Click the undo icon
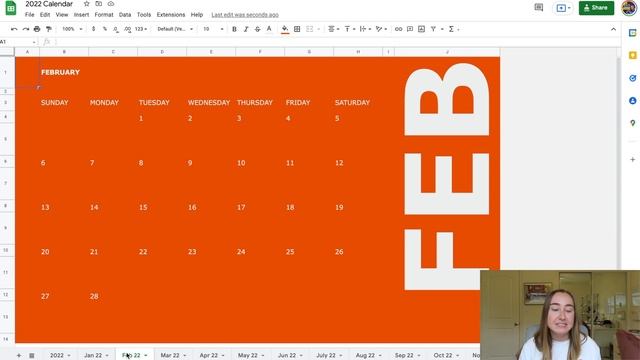 click(14, 29)
